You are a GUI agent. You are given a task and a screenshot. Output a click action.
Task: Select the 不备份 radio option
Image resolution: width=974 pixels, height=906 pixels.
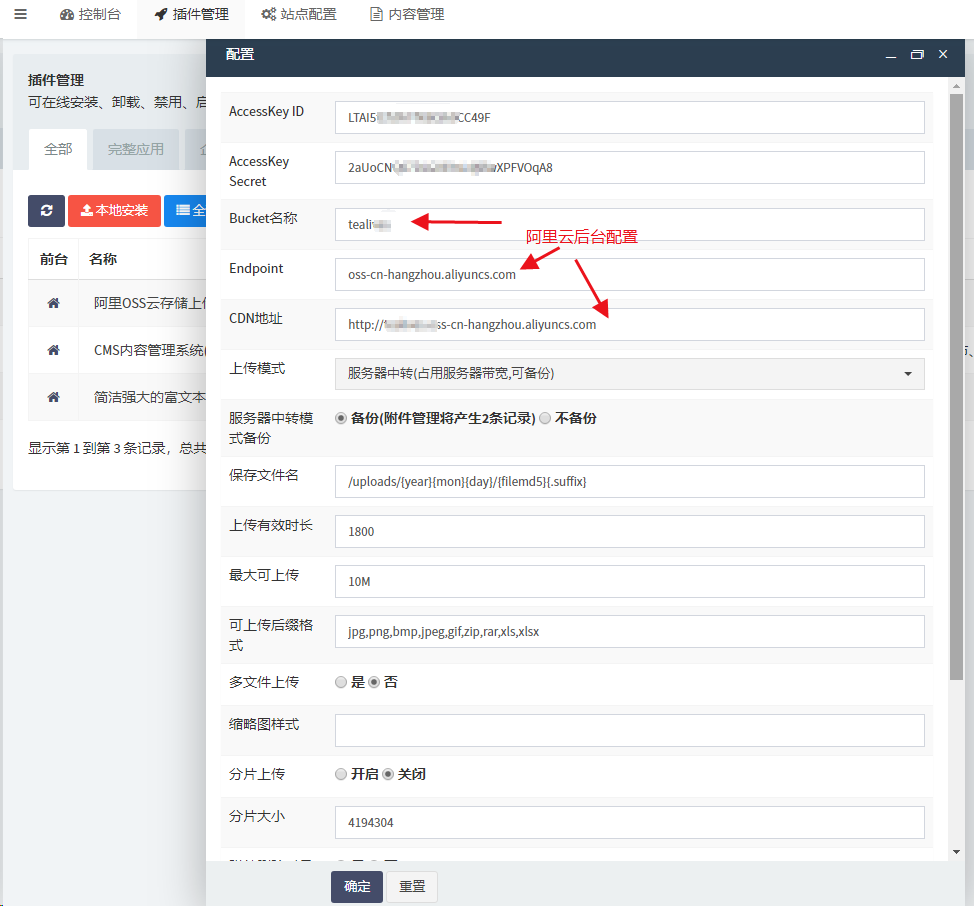pyautogui.click(x=545, y=419)
